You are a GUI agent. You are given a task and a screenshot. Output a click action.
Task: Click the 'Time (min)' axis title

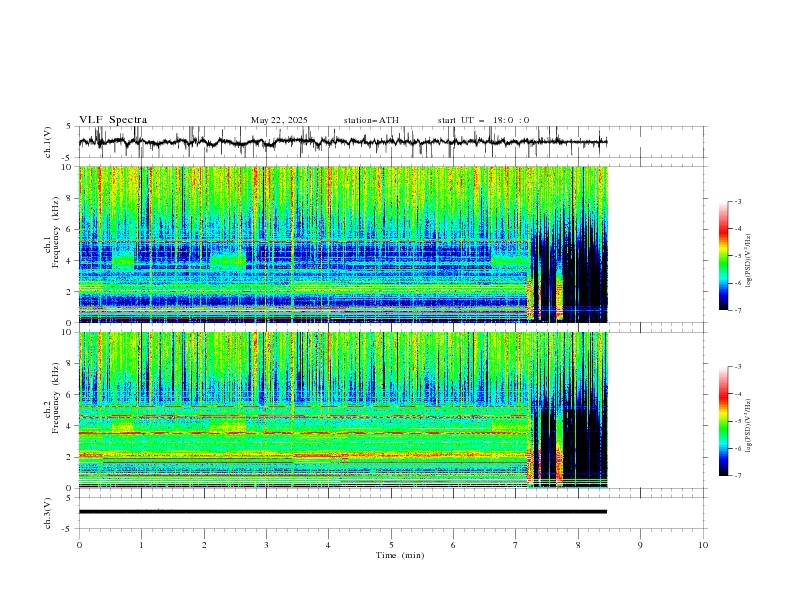400,555
